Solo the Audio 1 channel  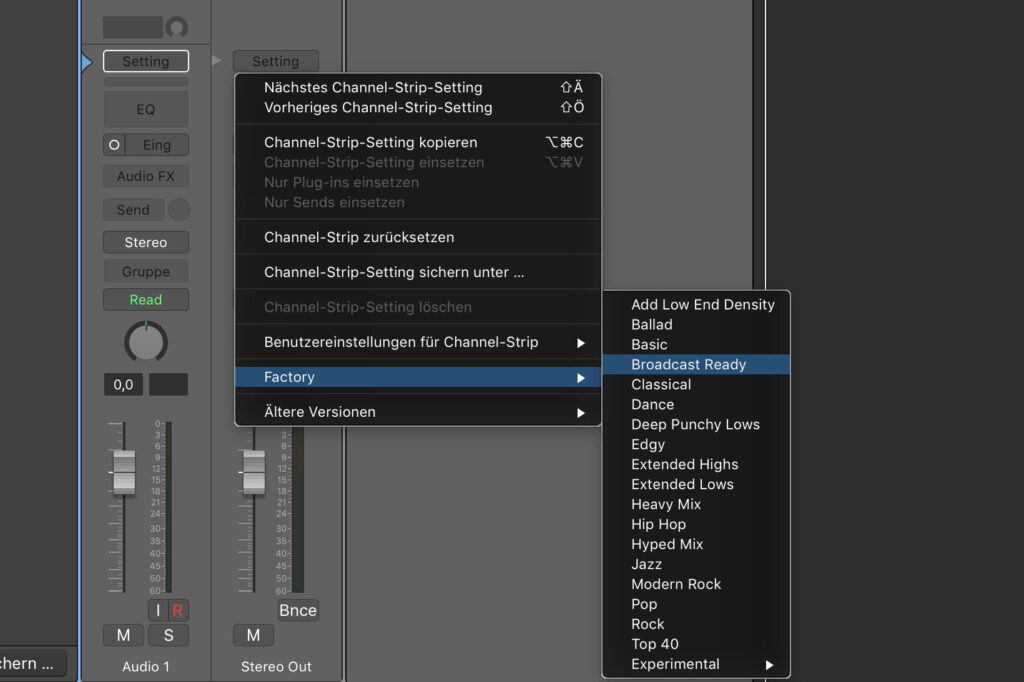click(x=168, y=635)
